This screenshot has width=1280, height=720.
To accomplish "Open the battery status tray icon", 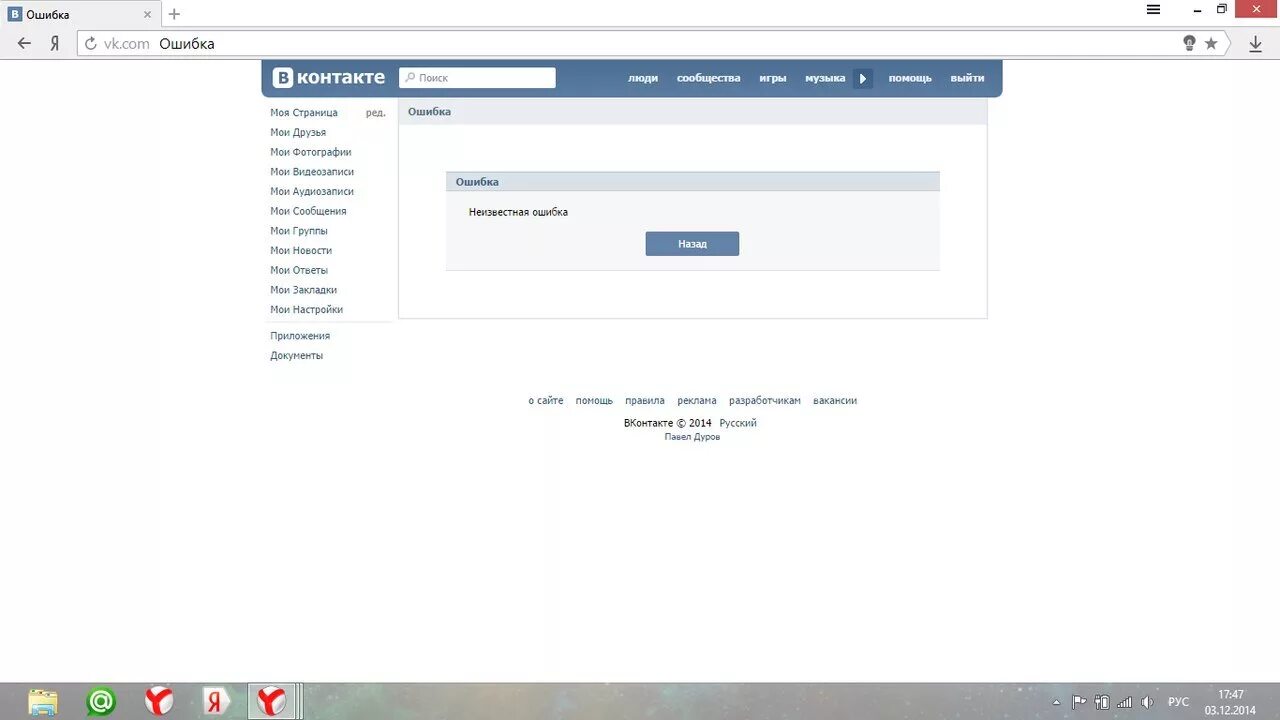I will pyautogui.click(x=1102, y=702).
